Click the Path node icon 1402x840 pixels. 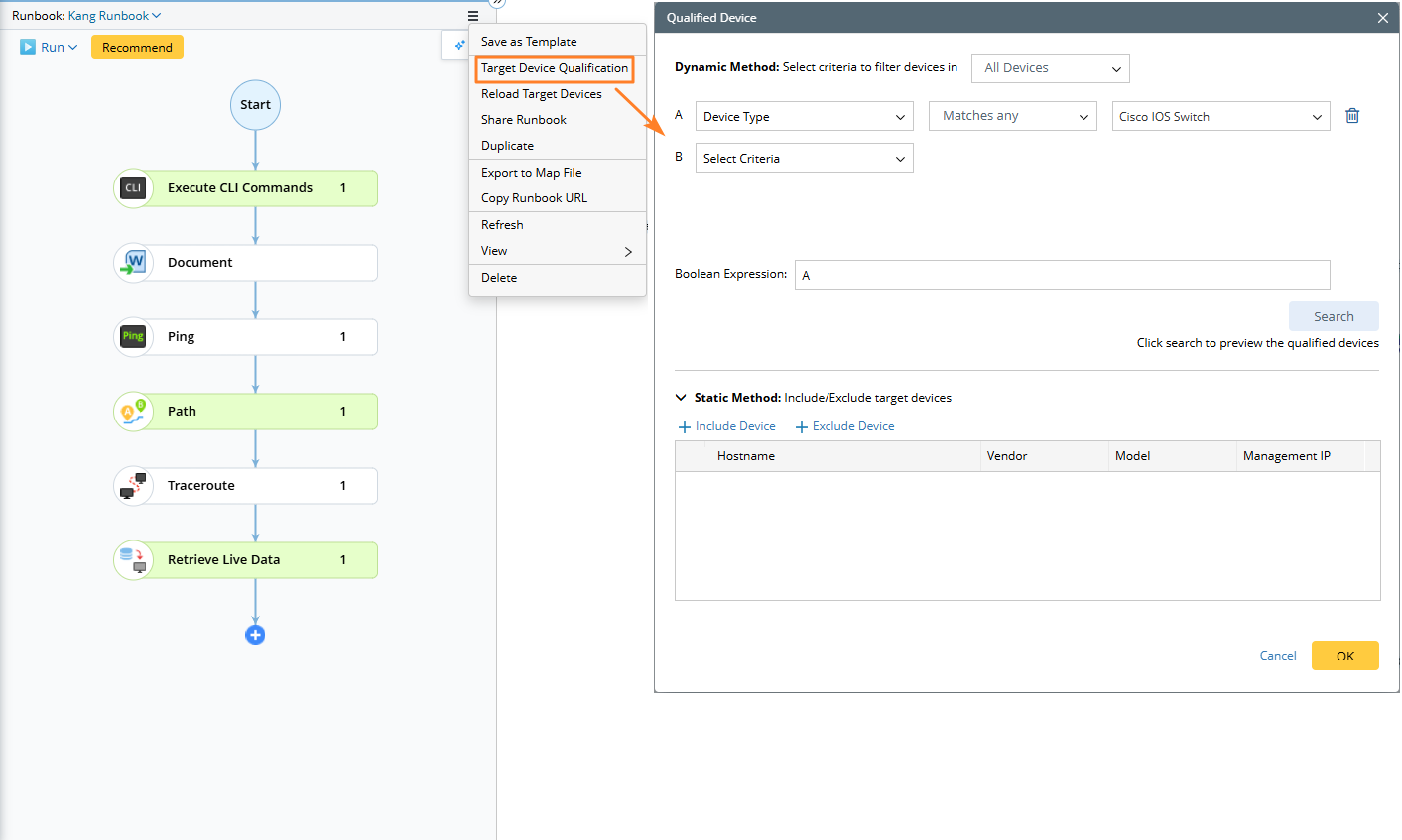point(133,412)
